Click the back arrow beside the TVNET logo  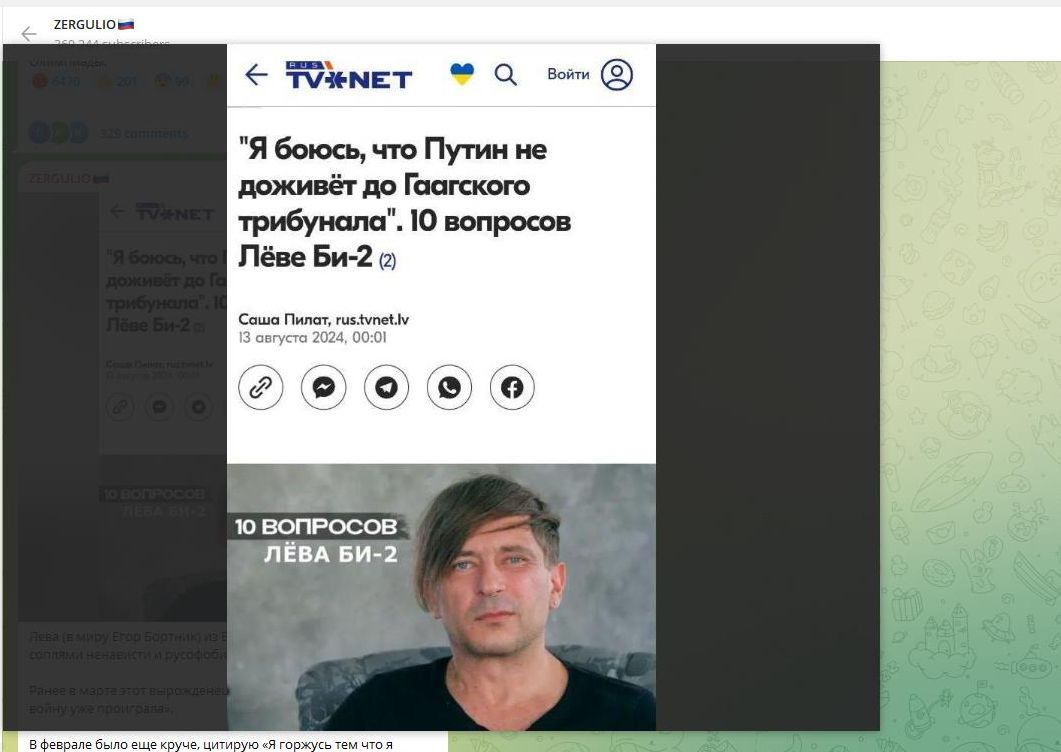click(x=256, y=74)
